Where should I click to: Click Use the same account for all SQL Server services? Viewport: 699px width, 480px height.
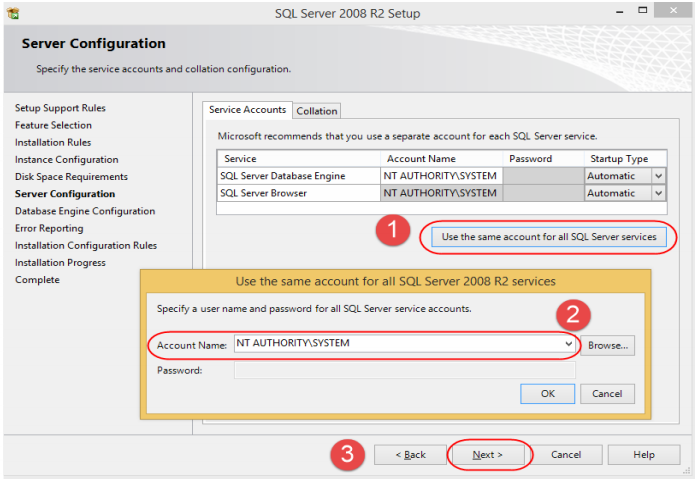click(x=549, y=237)
